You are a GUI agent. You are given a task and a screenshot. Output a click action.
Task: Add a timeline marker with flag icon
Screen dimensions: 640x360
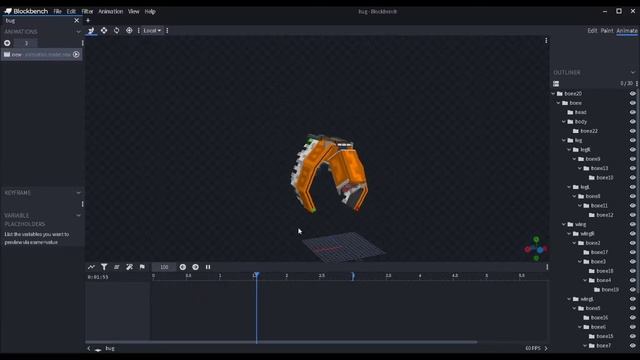coord(142,267)
